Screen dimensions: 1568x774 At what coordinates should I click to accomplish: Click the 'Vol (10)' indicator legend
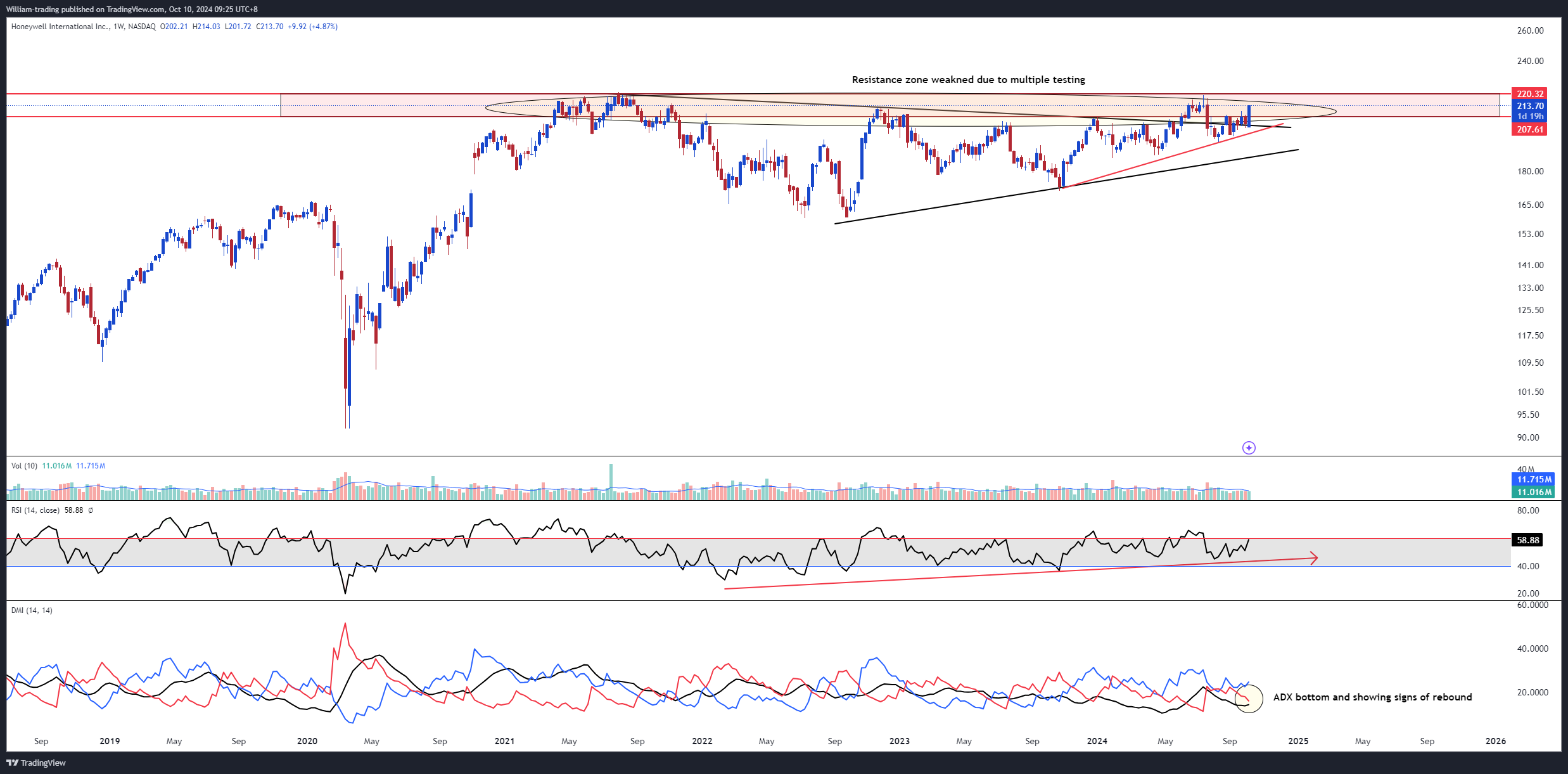click(x=24, y=466)
